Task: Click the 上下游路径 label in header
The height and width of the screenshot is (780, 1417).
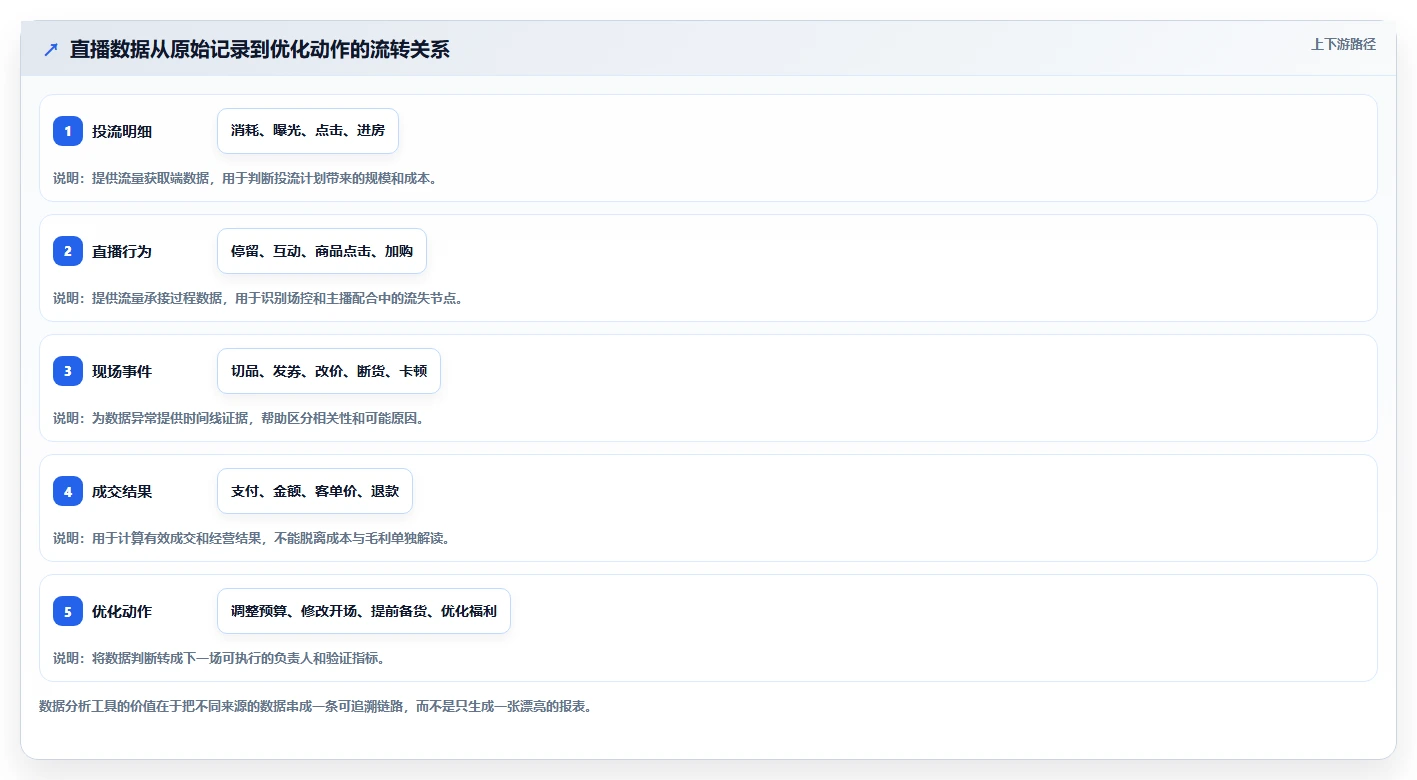Action: coord(1344,44)
